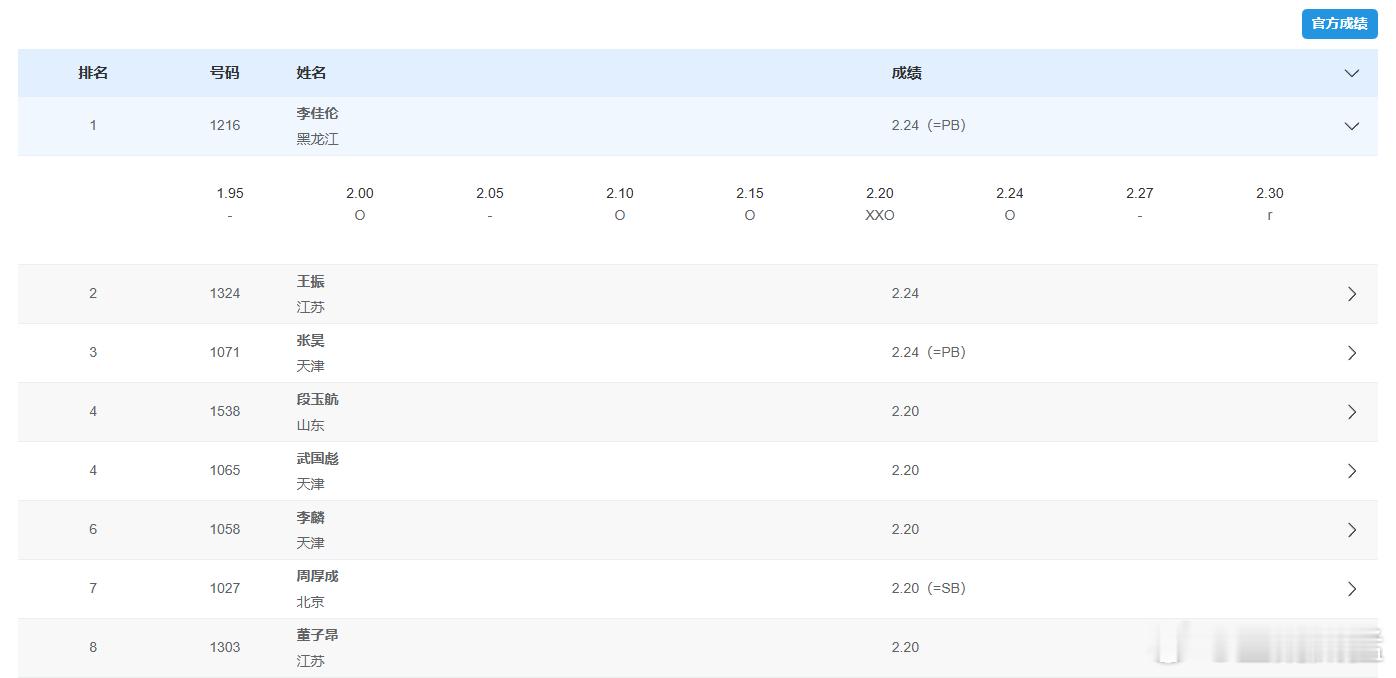Select bib number 1058

coord(225,529)
